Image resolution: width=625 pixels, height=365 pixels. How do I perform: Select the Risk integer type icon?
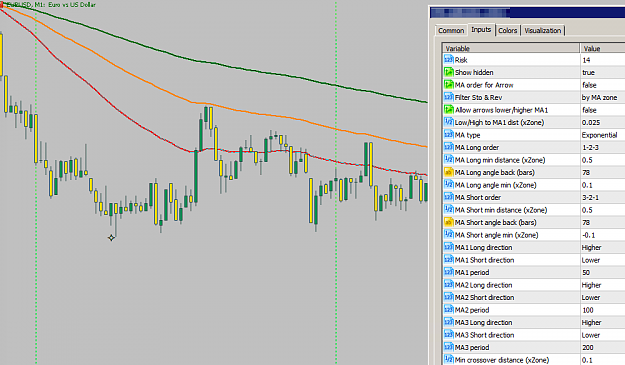pyautogui.click(x=448, y=60)
